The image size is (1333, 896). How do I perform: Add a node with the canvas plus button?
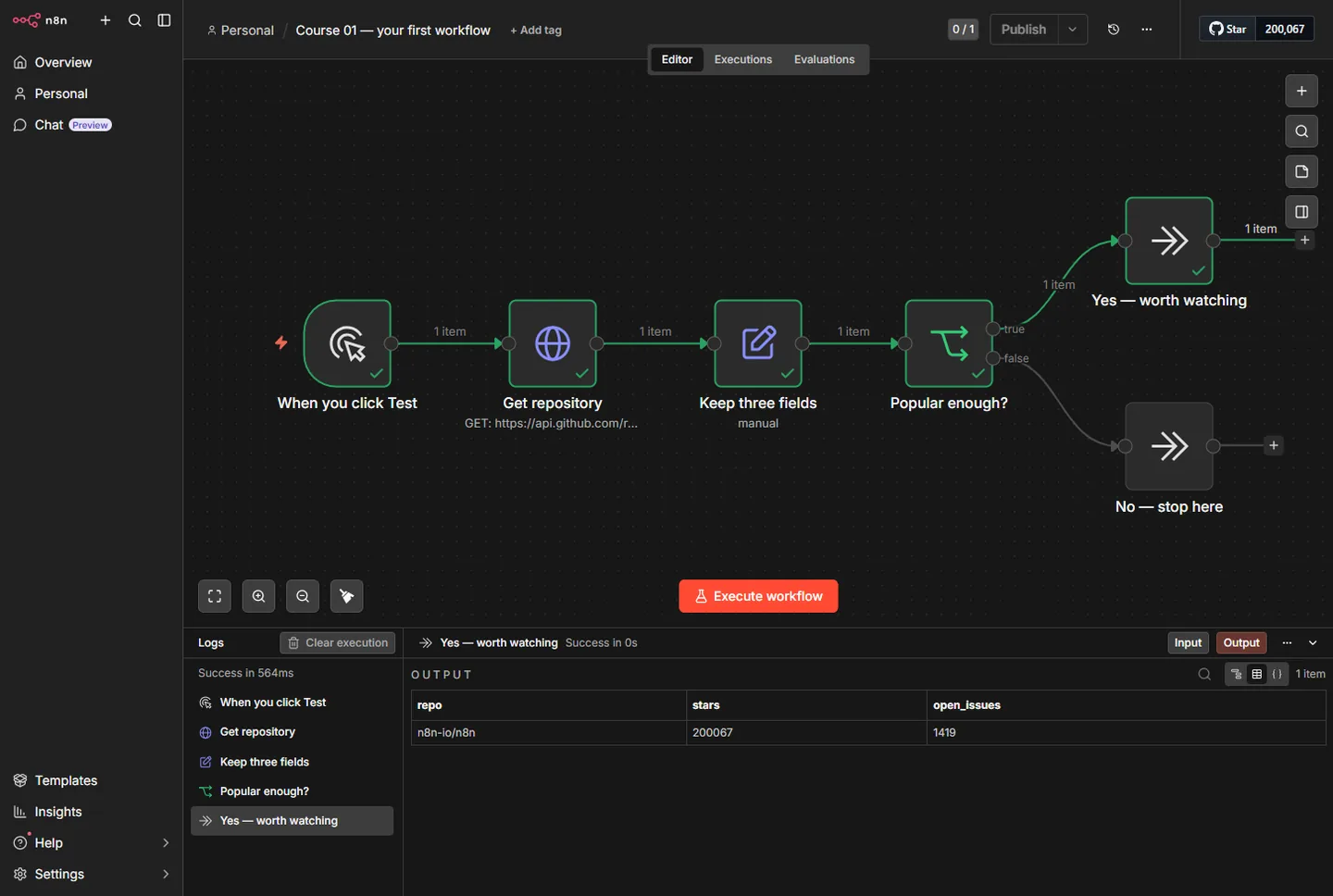point(1302,91)
